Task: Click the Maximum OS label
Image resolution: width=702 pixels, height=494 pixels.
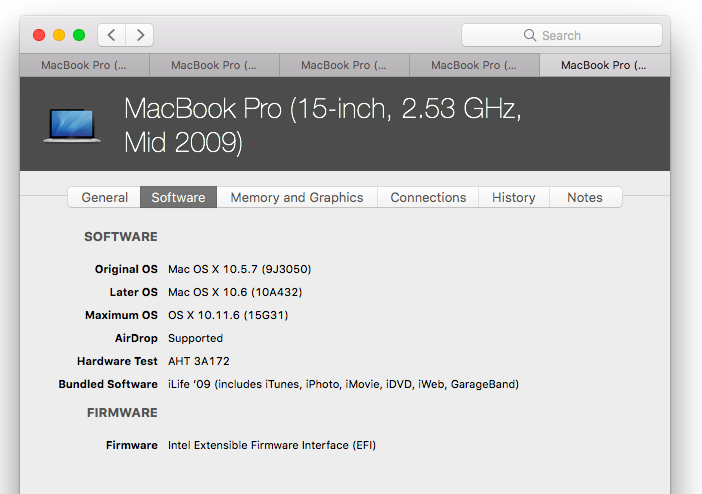Action: tap(121, 315)
